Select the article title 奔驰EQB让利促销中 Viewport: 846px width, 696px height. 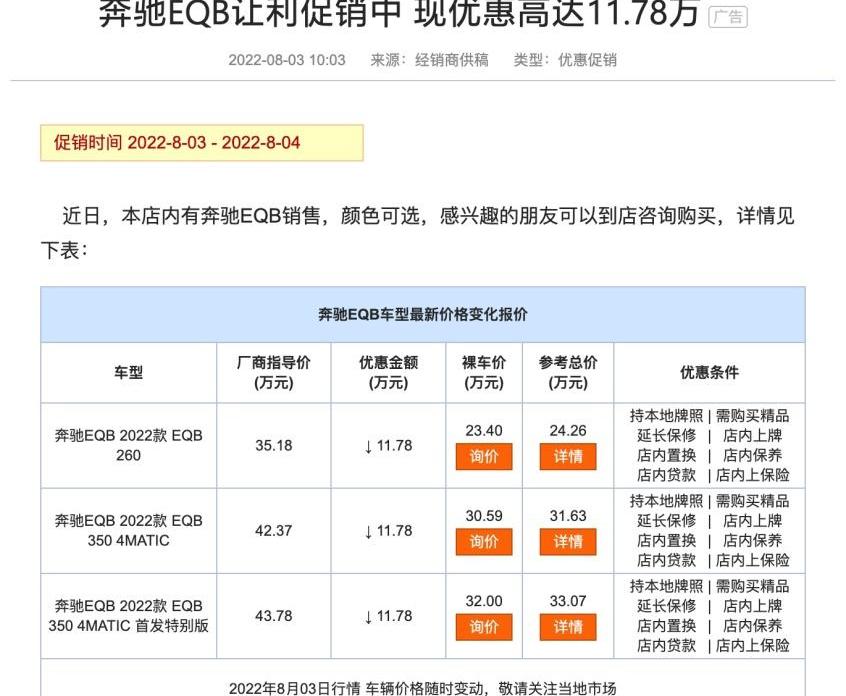click(x=250, y=13)
